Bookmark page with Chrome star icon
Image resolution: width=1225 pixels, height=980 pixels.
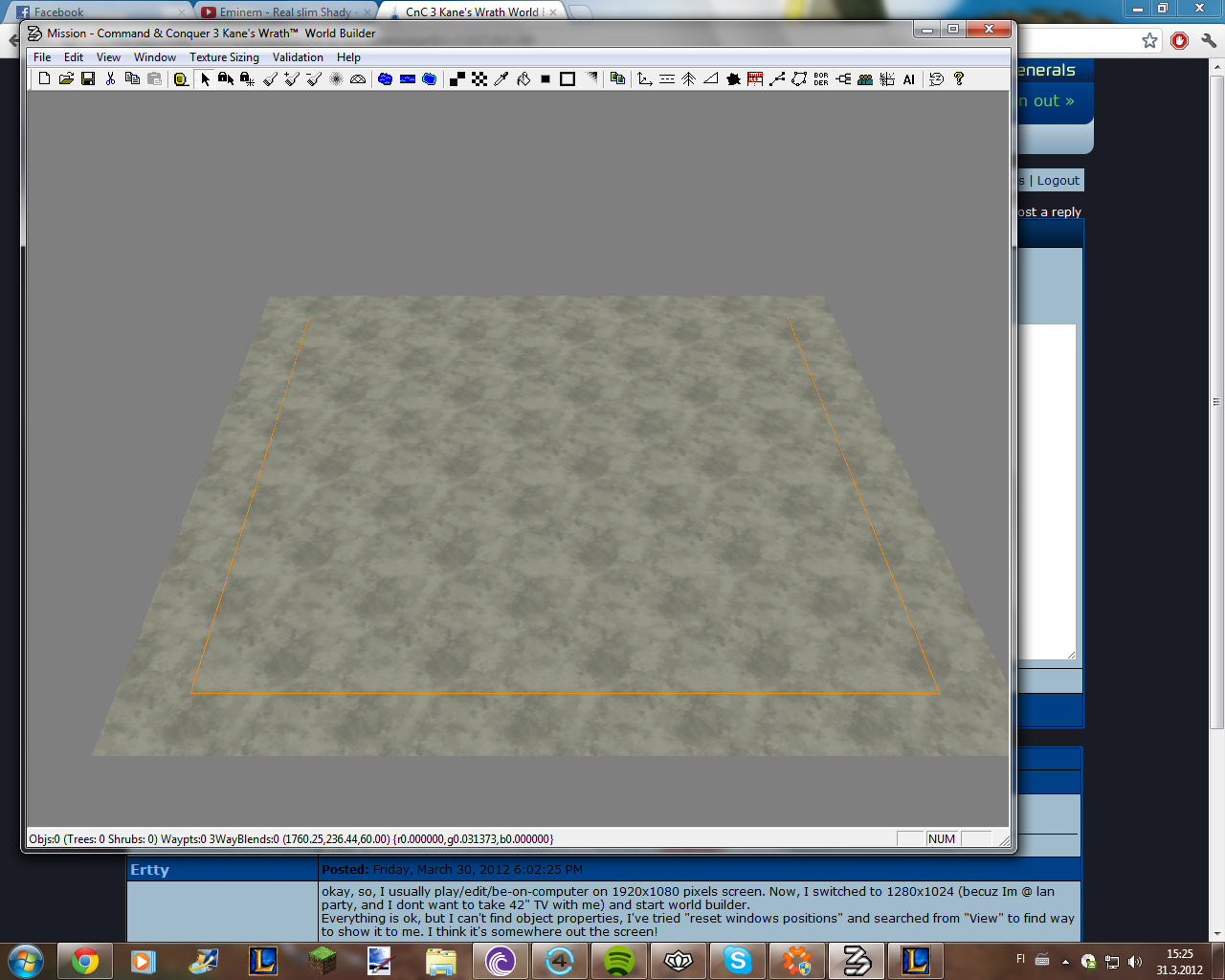coord(1149,40)
